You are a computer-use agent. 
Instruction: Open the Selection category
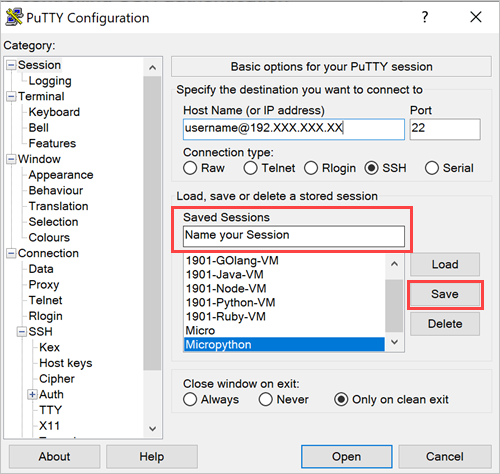53,222
